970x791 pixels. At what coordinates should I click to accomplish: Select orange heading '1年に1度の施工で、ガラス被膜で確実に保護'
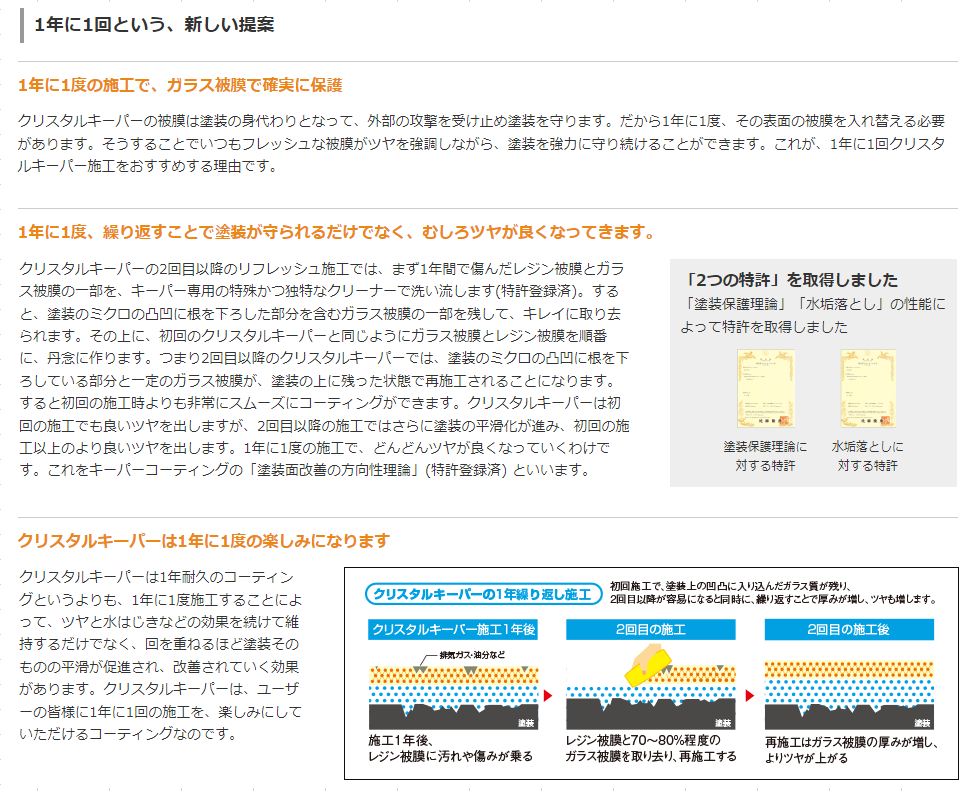[180, 85]
